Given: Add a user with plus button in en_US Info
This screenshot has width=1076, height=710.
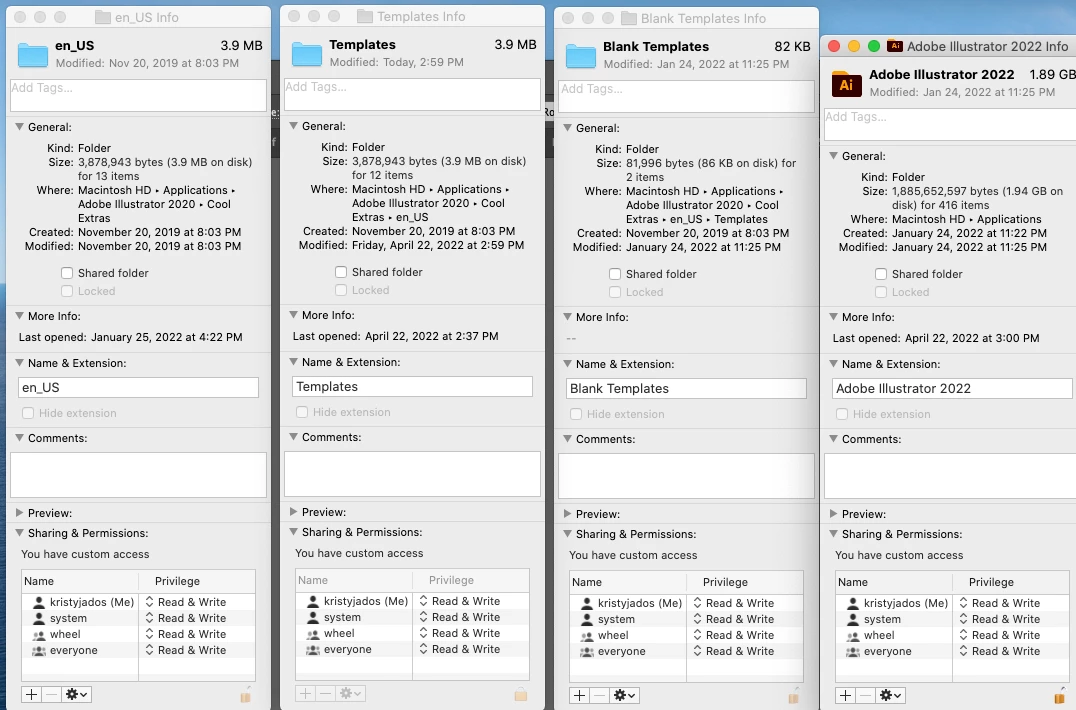Looking at the screenshot, I should [x=32, y=694].
